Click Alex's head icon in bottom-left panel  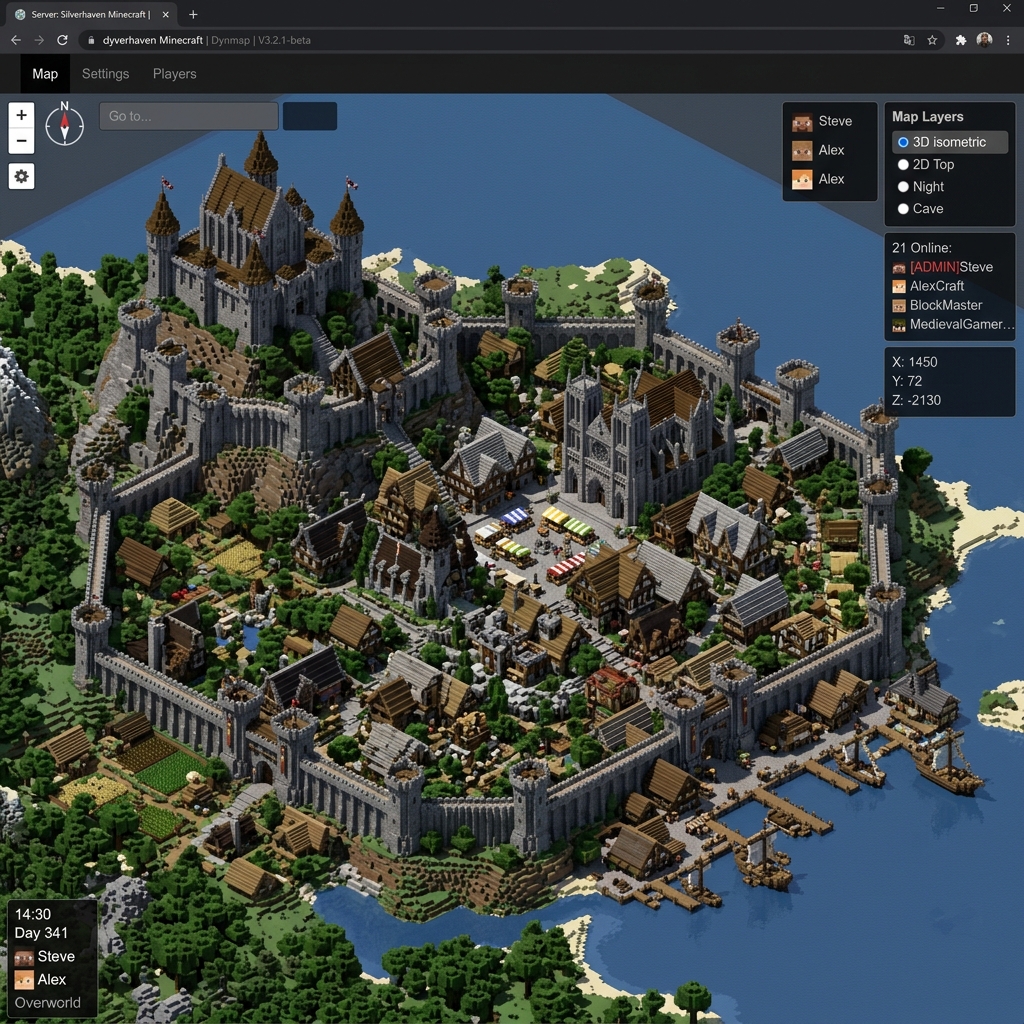click(24, 980)
